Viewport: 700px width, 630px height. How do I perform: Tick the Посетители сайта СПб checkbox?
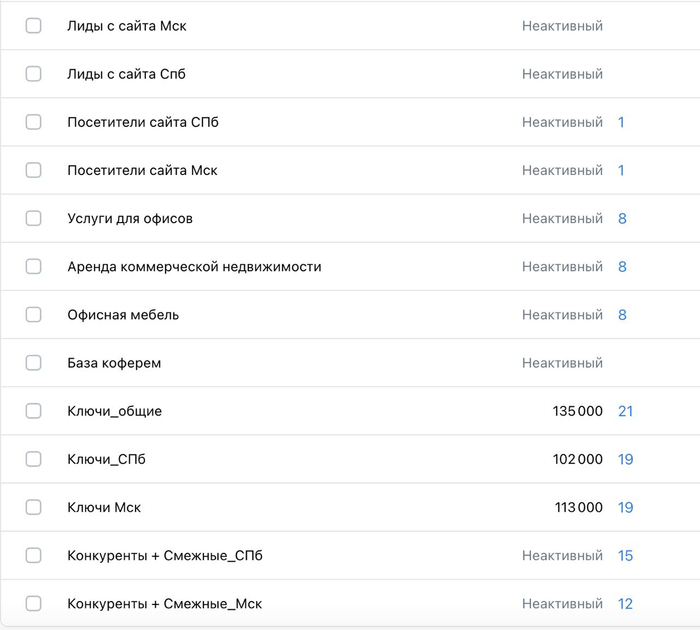tap(34, 122)
